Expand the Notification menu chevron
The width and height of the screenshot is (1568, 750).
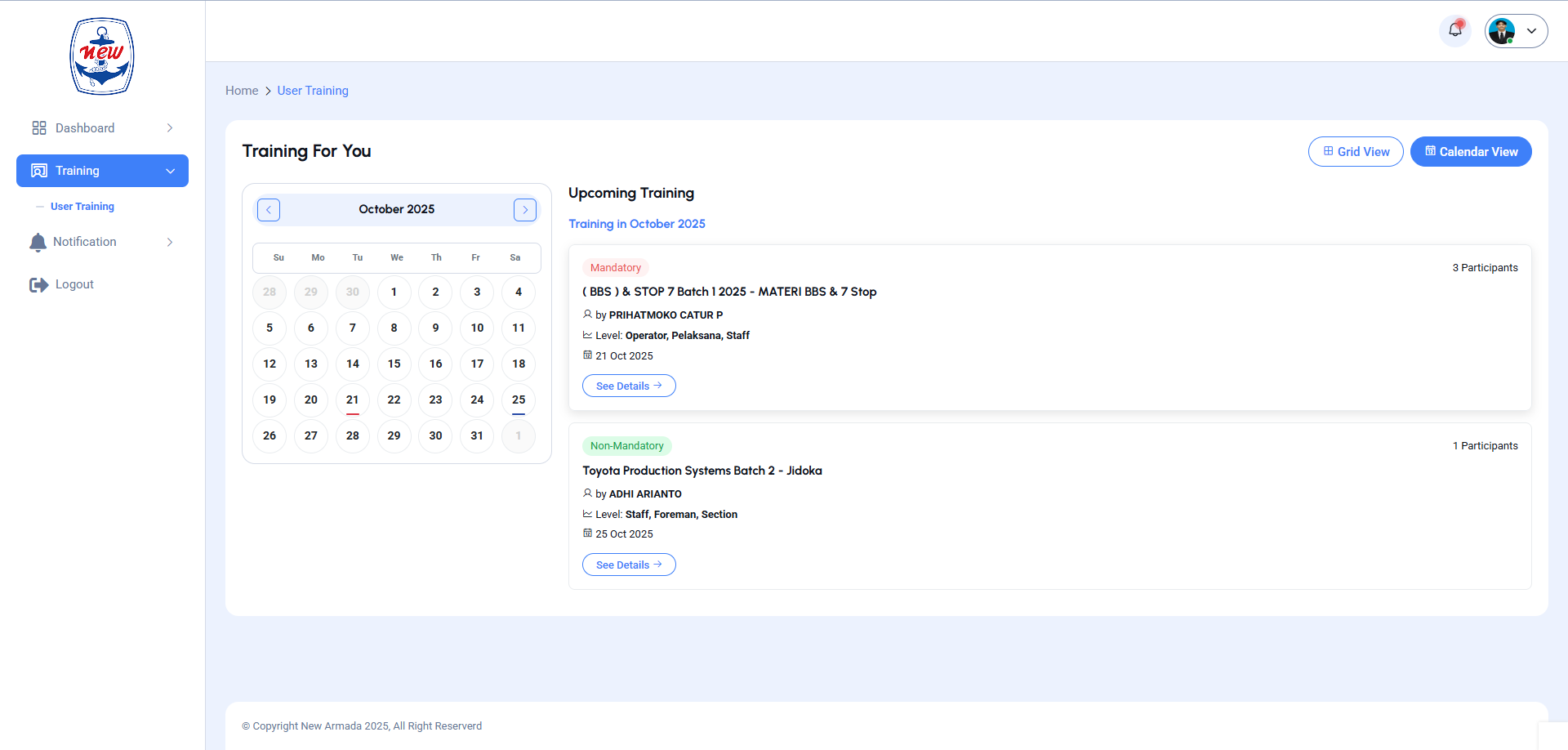(170, 242)
